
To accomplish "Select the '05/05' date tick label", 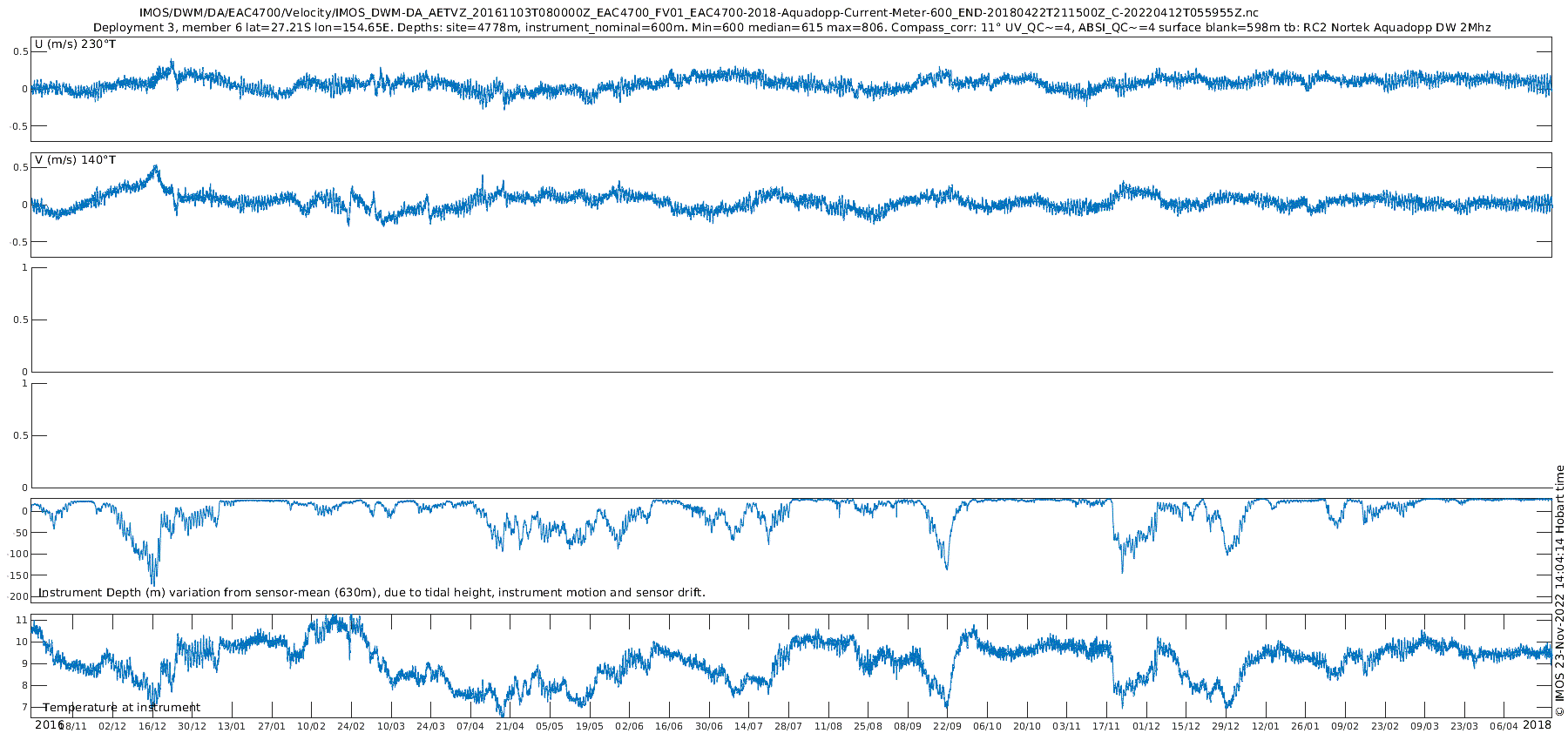I will coord(551,726).
